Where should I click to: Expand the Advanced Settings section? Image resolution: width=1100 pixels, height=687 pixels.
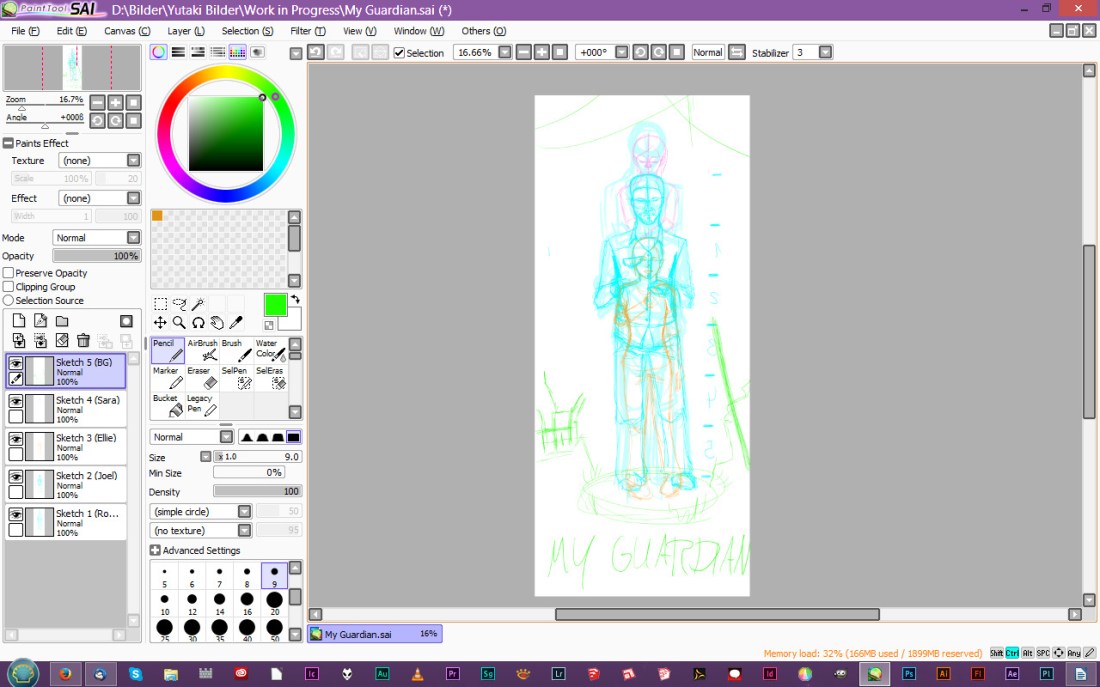[x=155, y=550]
